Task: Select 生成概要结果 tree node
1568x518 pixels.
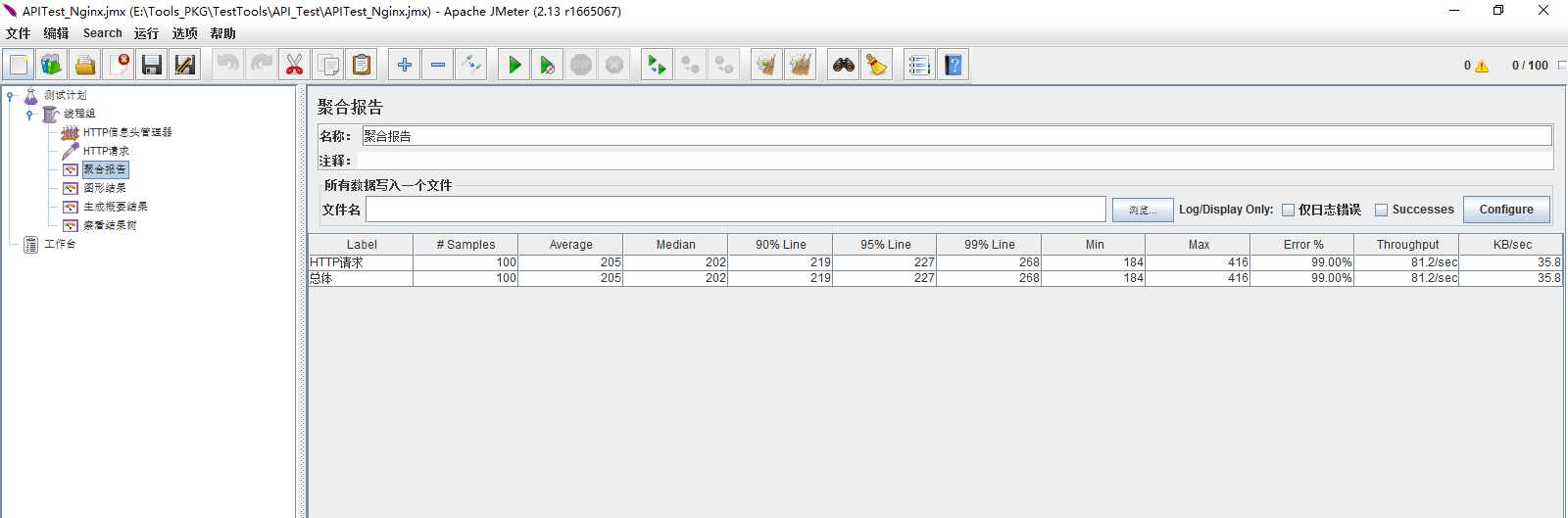Action: coord(116,207)
